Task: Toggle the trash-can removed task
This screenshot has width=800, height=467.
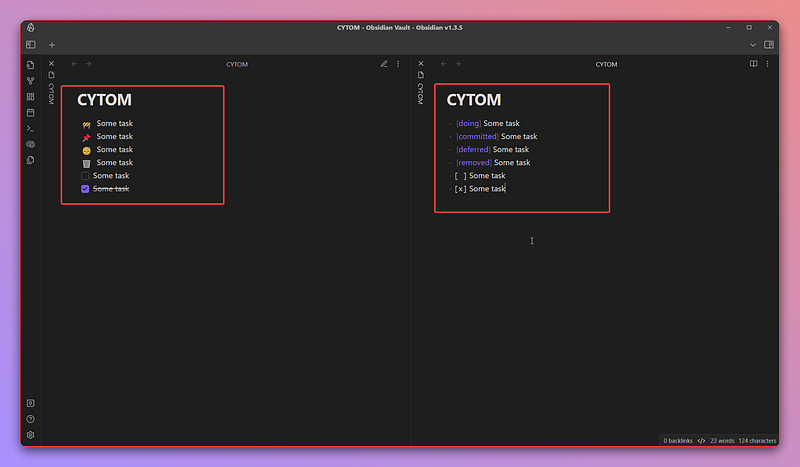Action: (86, 163)
